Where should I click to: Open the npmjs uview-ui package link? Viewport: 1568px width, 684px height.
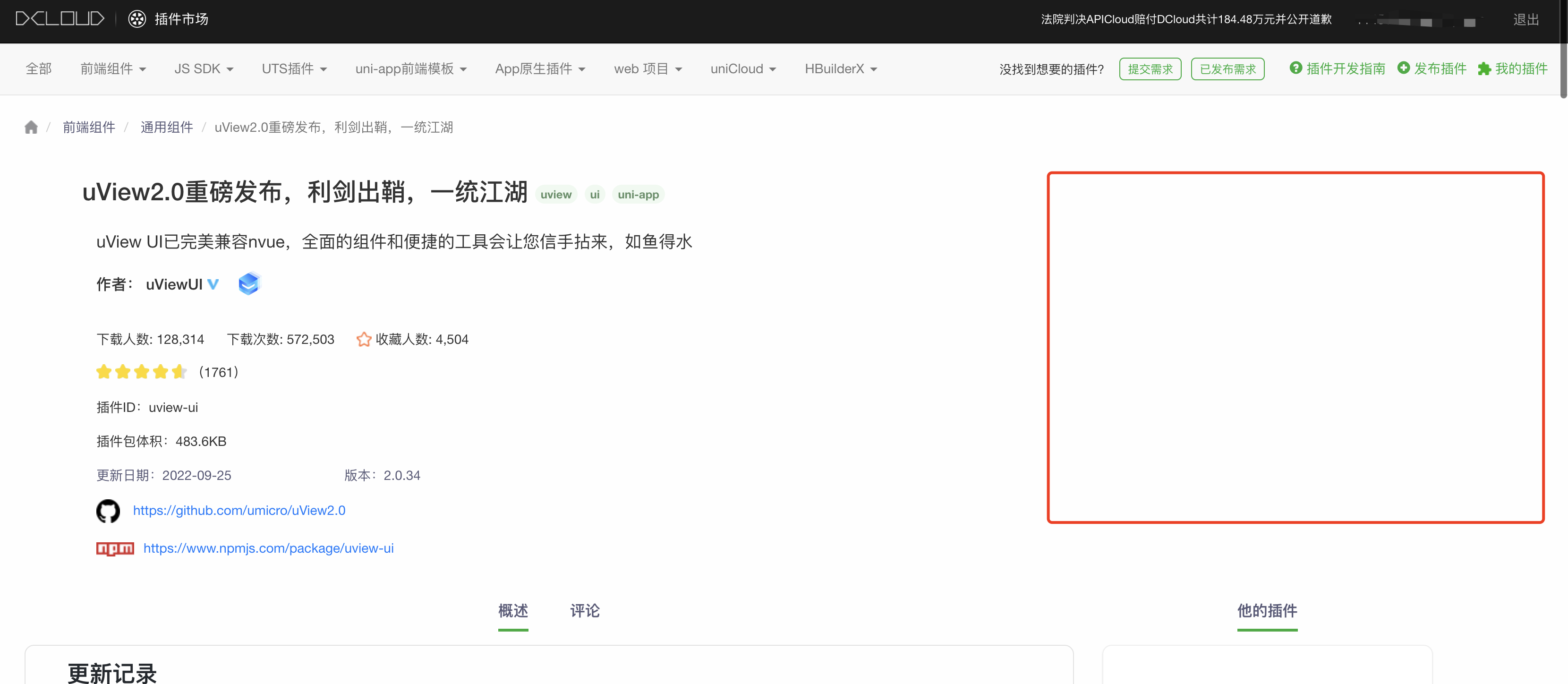point(268,548)
